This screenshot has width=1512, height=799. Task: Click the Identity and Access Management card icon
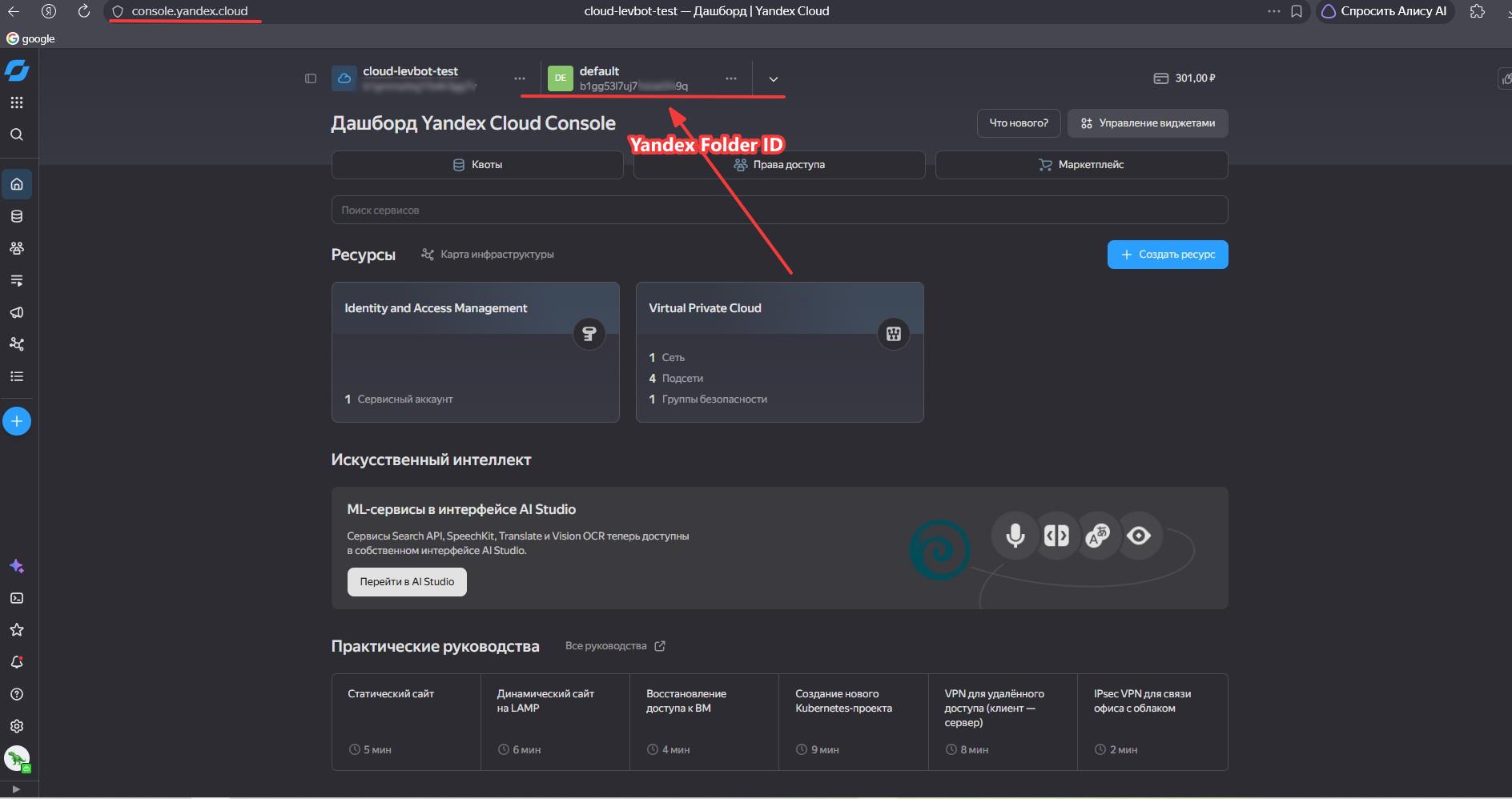pyautogui.click(x=589, y=334)
